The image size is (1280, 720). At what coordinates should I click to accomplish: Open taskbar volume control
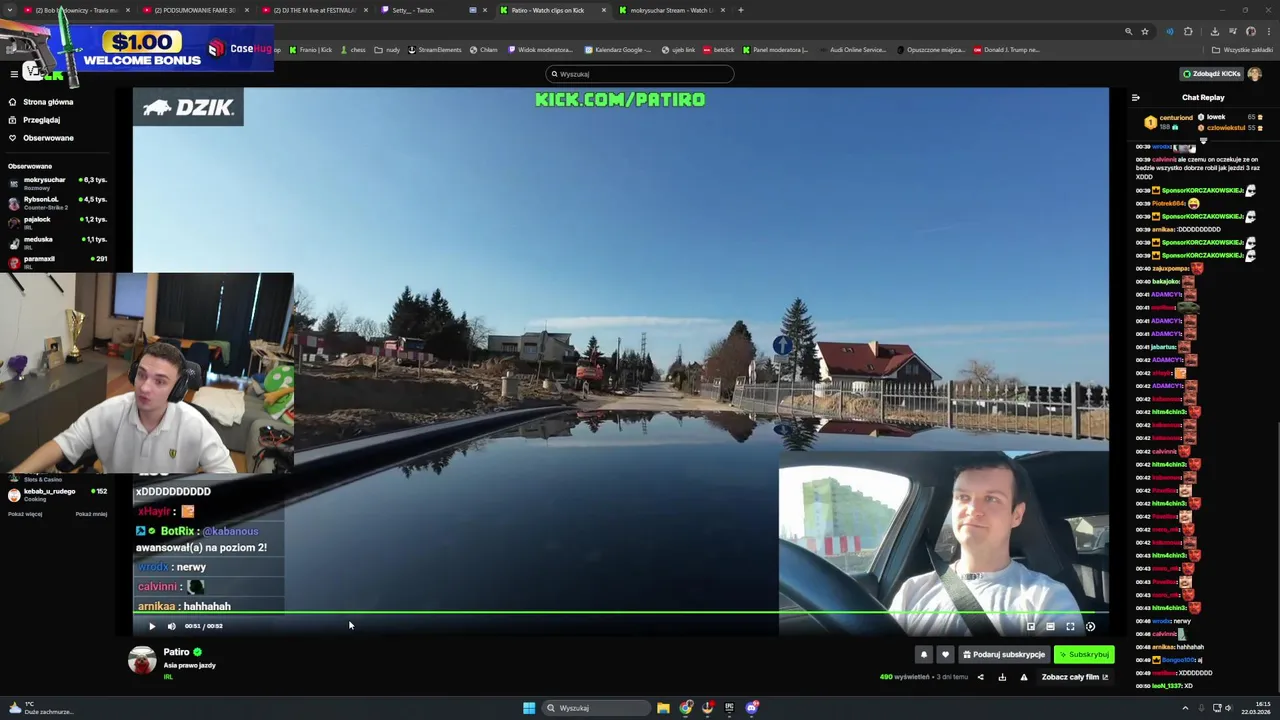[1228, 708]
